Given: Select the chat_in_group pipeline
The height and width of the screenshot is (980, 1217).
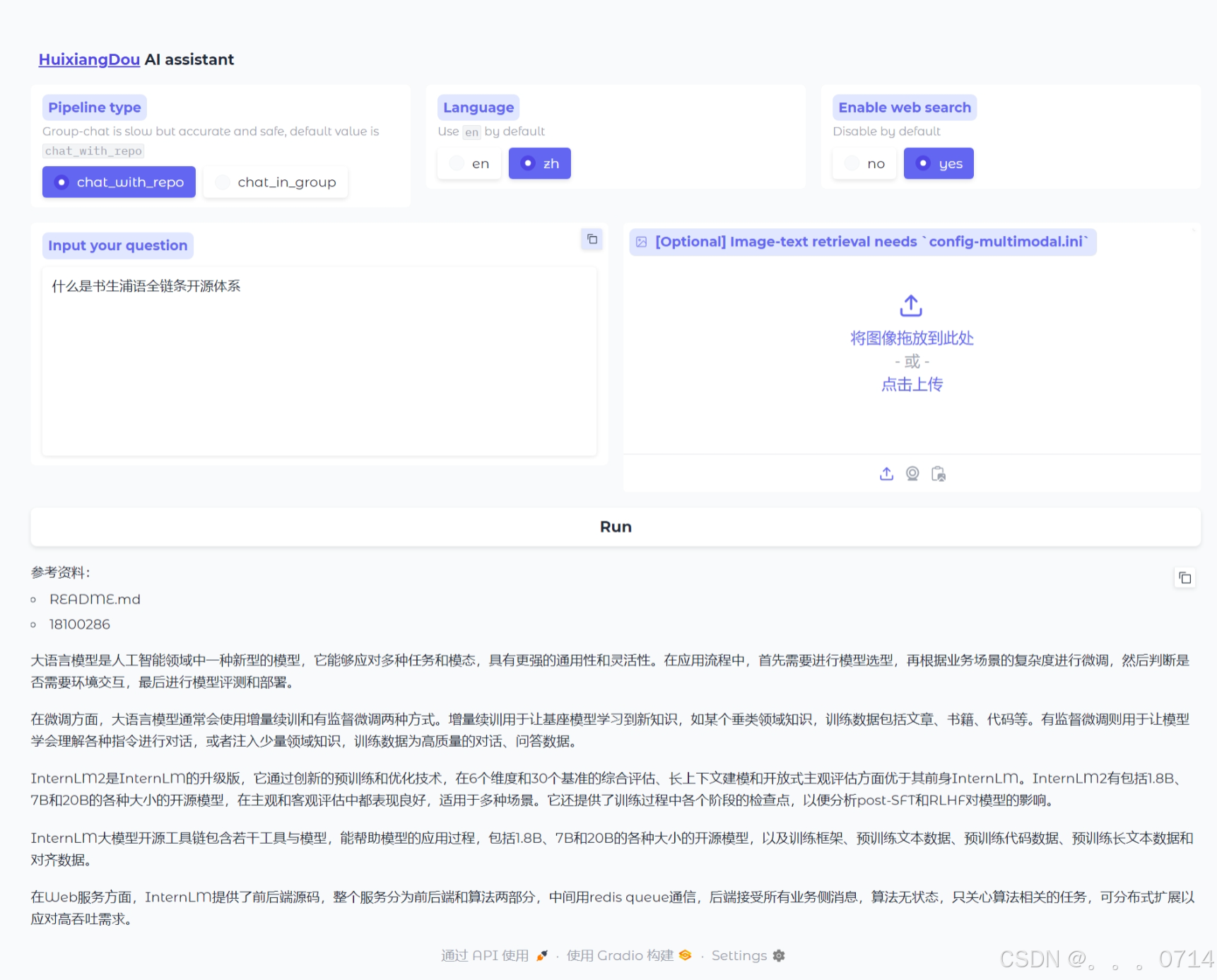Looking at the screenshot, I should 275,182.
